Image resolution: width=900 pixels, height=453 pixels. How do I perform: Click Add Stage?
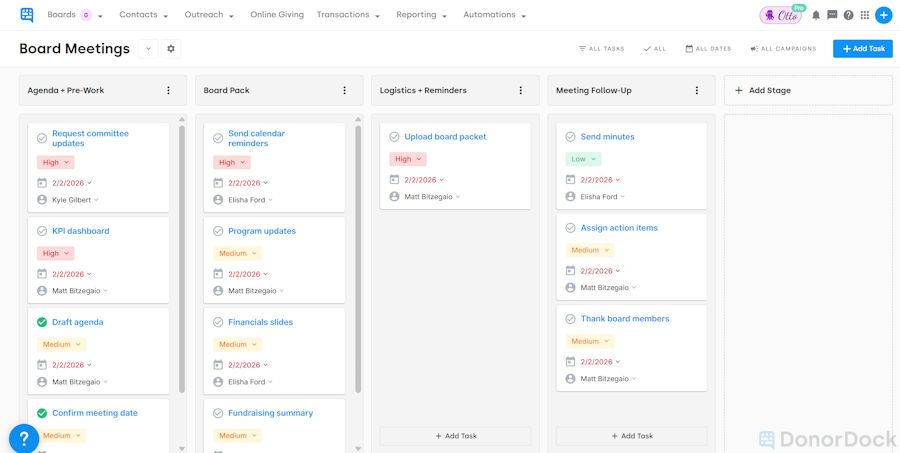tap(808, 90)
